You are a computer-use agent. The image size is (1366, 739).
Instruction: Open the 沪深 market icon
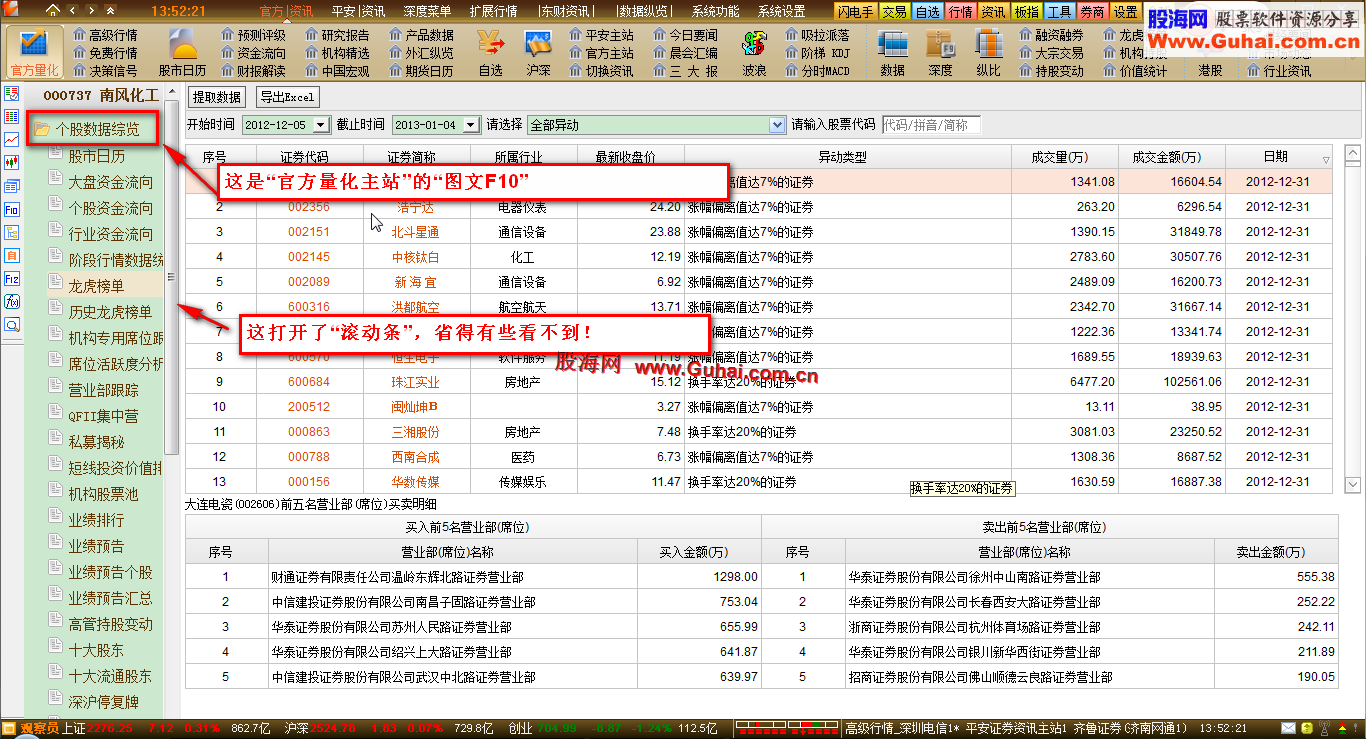[538, 53]
